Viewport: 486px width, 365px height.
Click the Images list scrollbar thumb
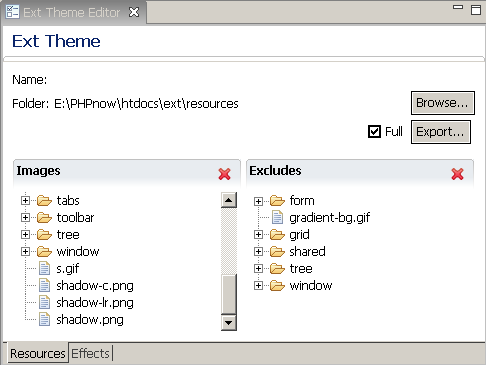click(x=229, y=294)
